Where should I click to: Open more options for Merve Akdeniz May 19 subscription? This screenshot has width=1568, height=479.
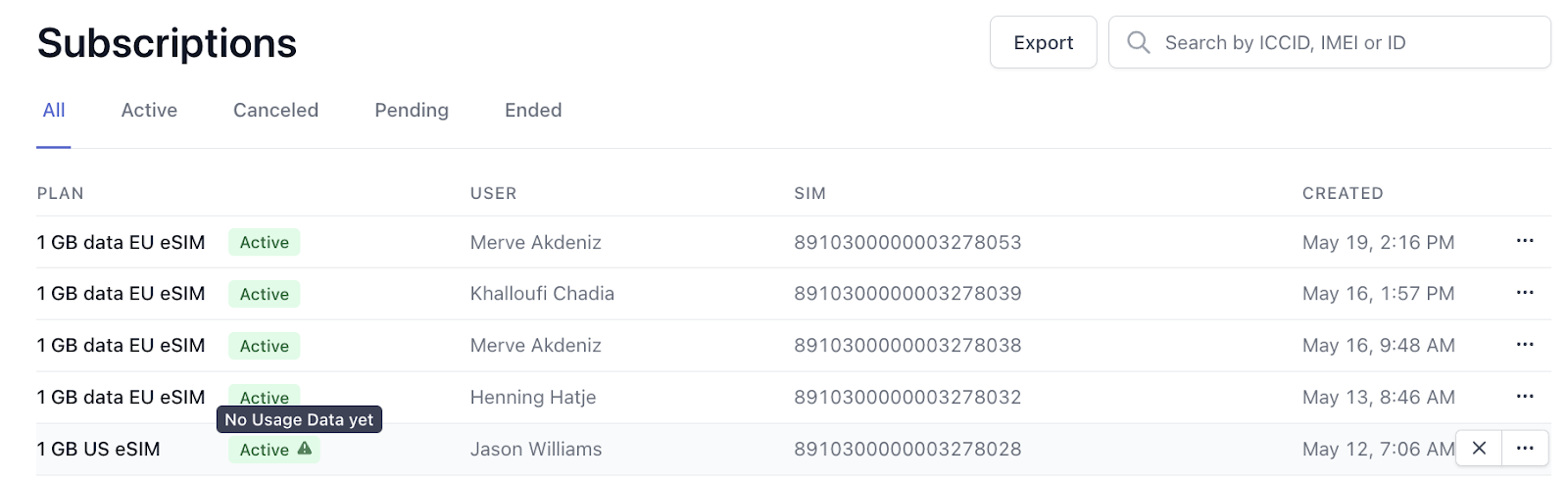tap(1525, 241)
